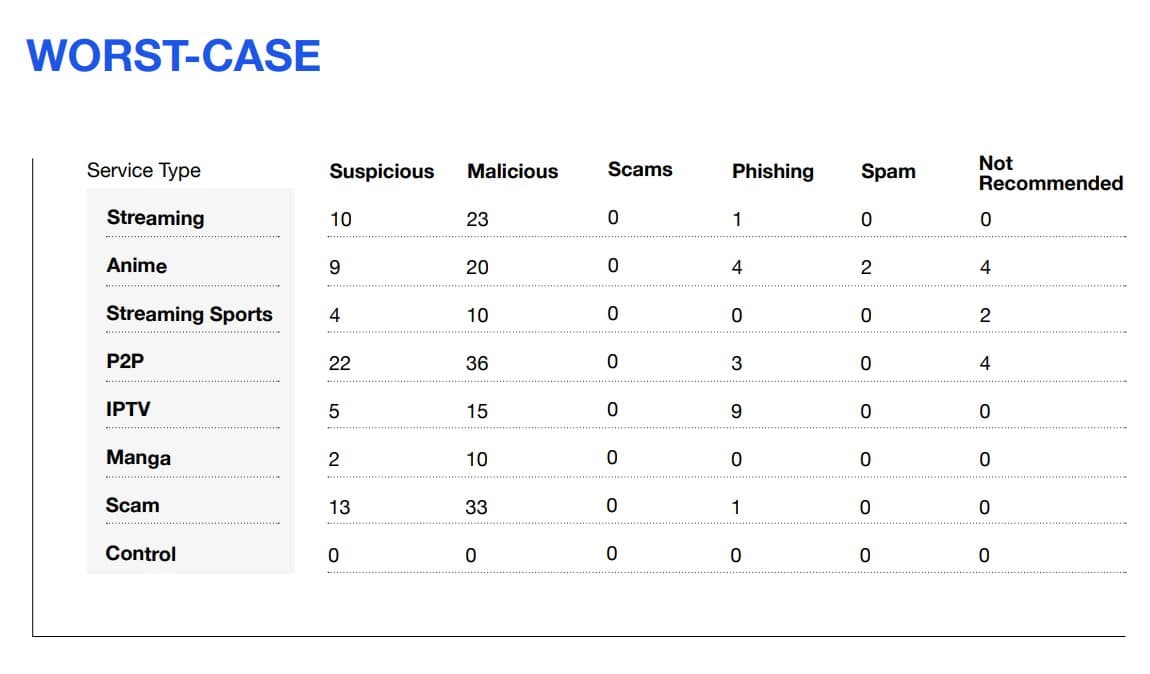Select the IPTV row label
The image size is (1150, 674).
128,409
